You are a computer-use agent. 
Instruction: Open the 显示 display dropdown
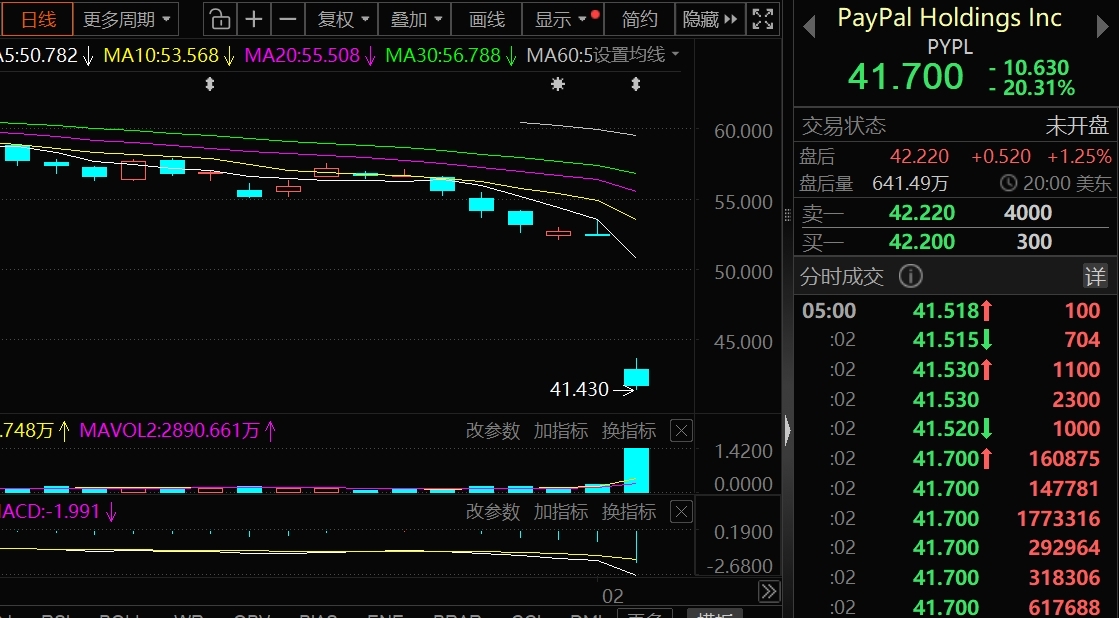point(564,19)
